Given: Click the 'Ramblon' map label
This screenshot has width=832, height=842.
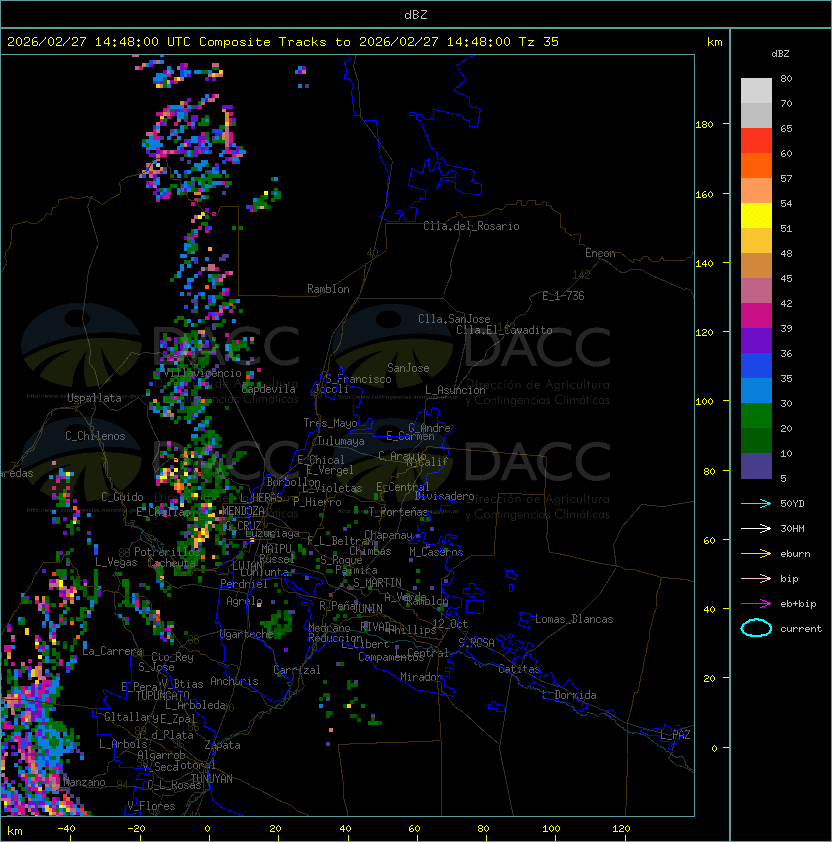Looking at the screenshot, I should click(x=328, y=289).
